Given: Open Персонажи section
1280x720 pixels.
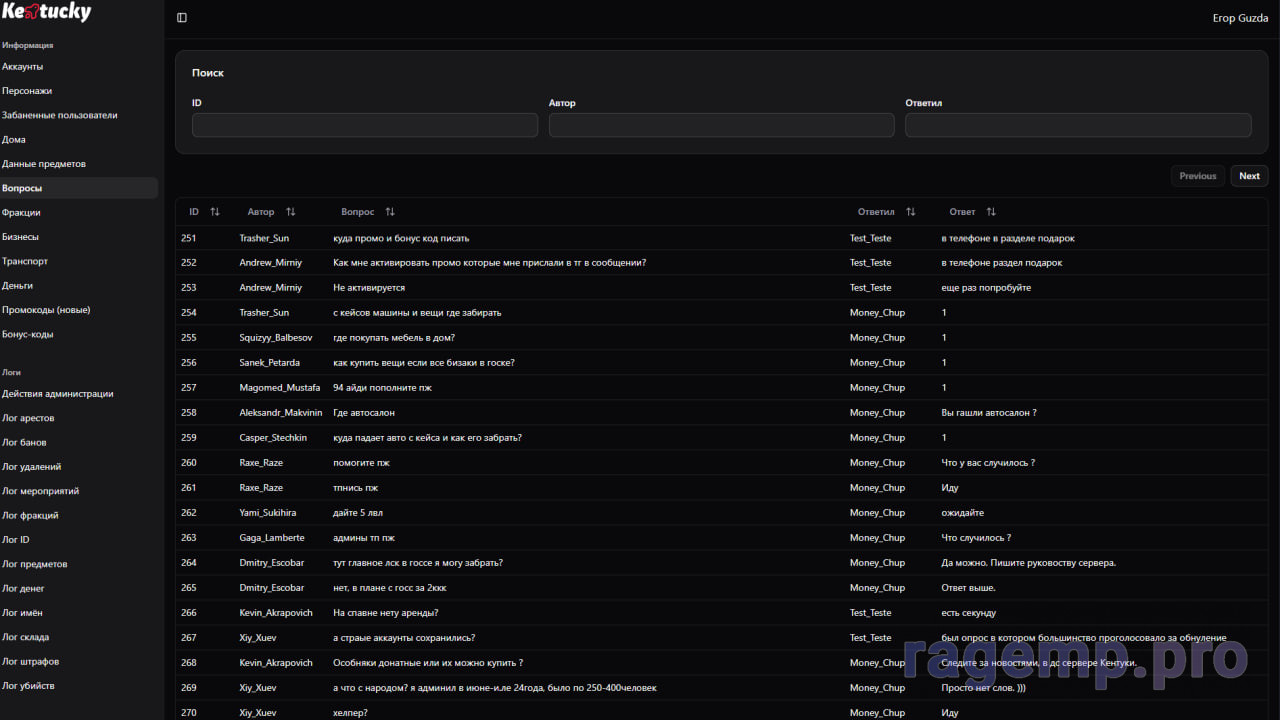Looking at the screenshot, I should [x=27, y=91].
